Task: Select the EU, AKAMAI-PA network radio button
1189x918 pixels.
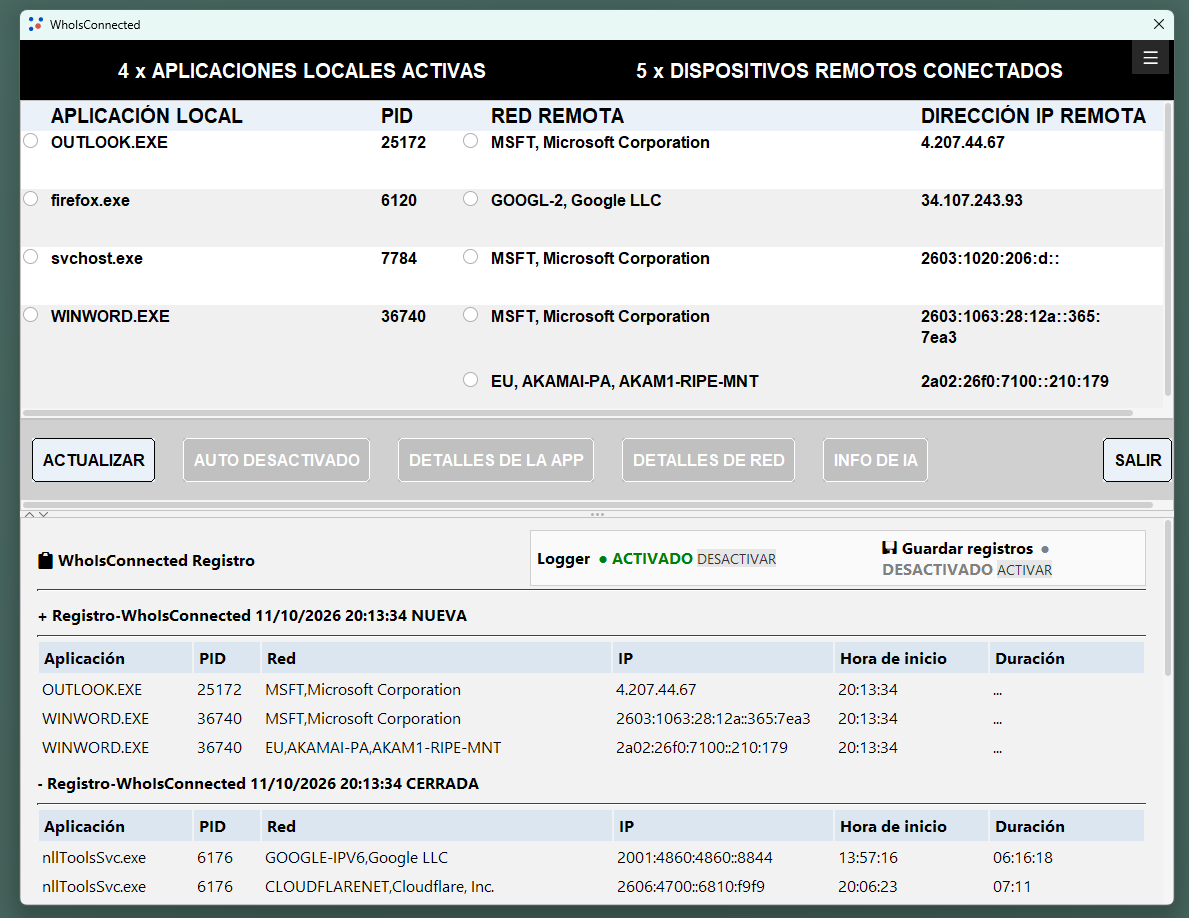Action: 471,380
